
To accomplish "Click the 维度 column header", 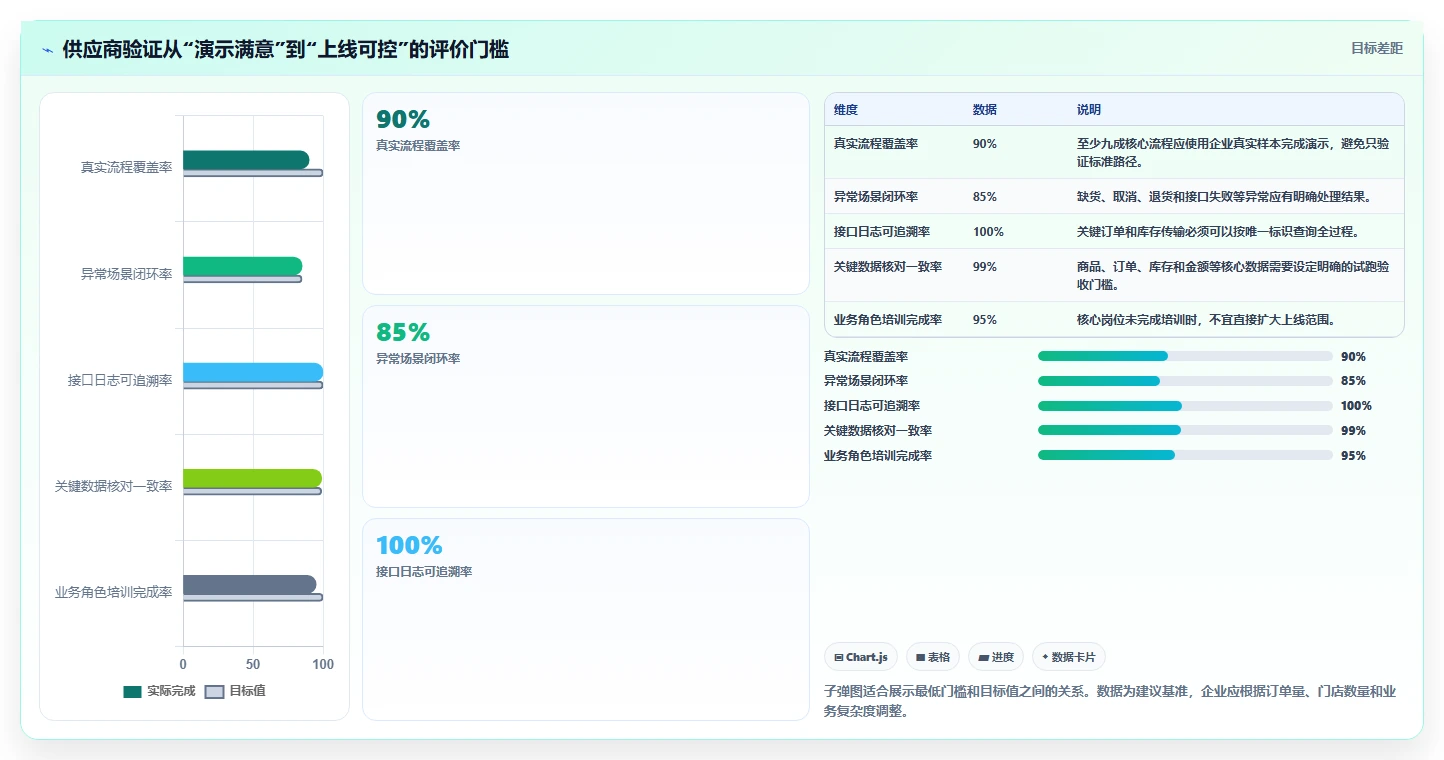I will click(846, 110).
